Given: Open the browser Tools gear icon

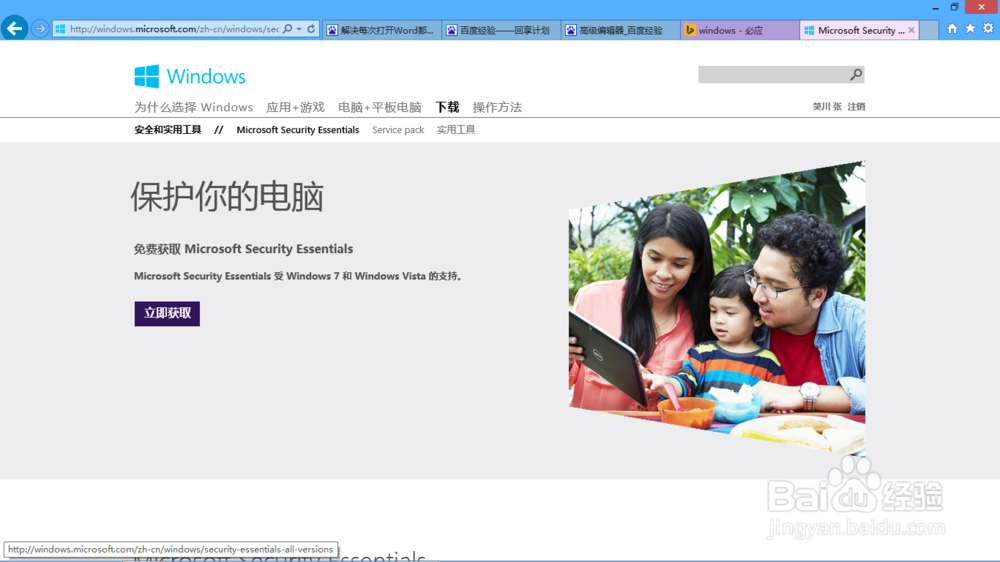Looking at the screenshot, I should (x=988, y=29).
